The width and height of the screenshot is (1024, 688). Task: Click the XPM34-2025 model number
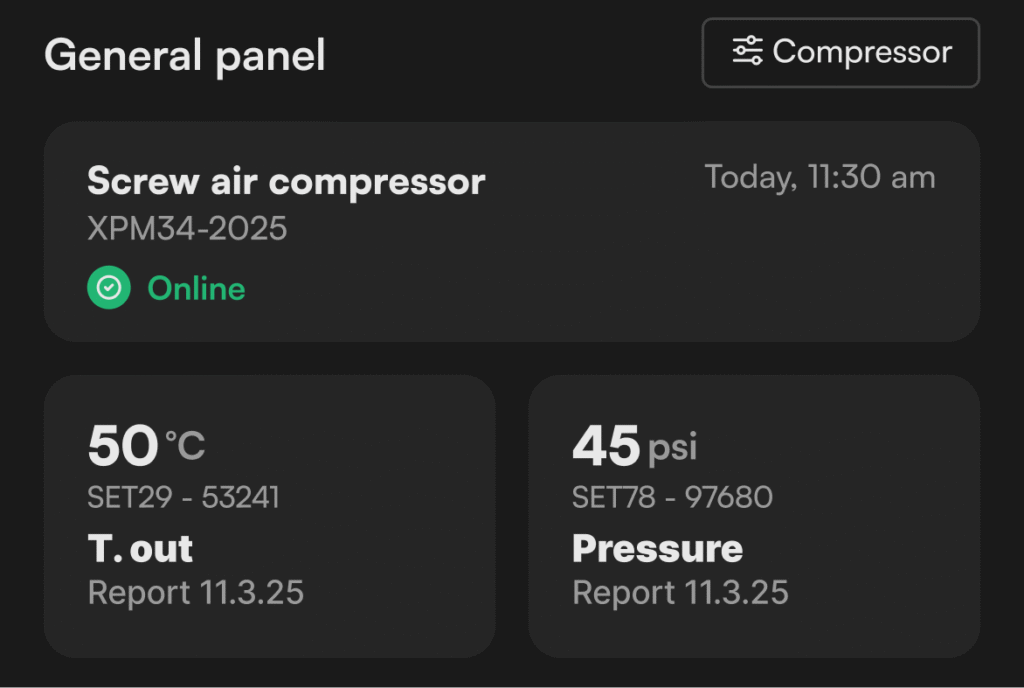[187, 229]
